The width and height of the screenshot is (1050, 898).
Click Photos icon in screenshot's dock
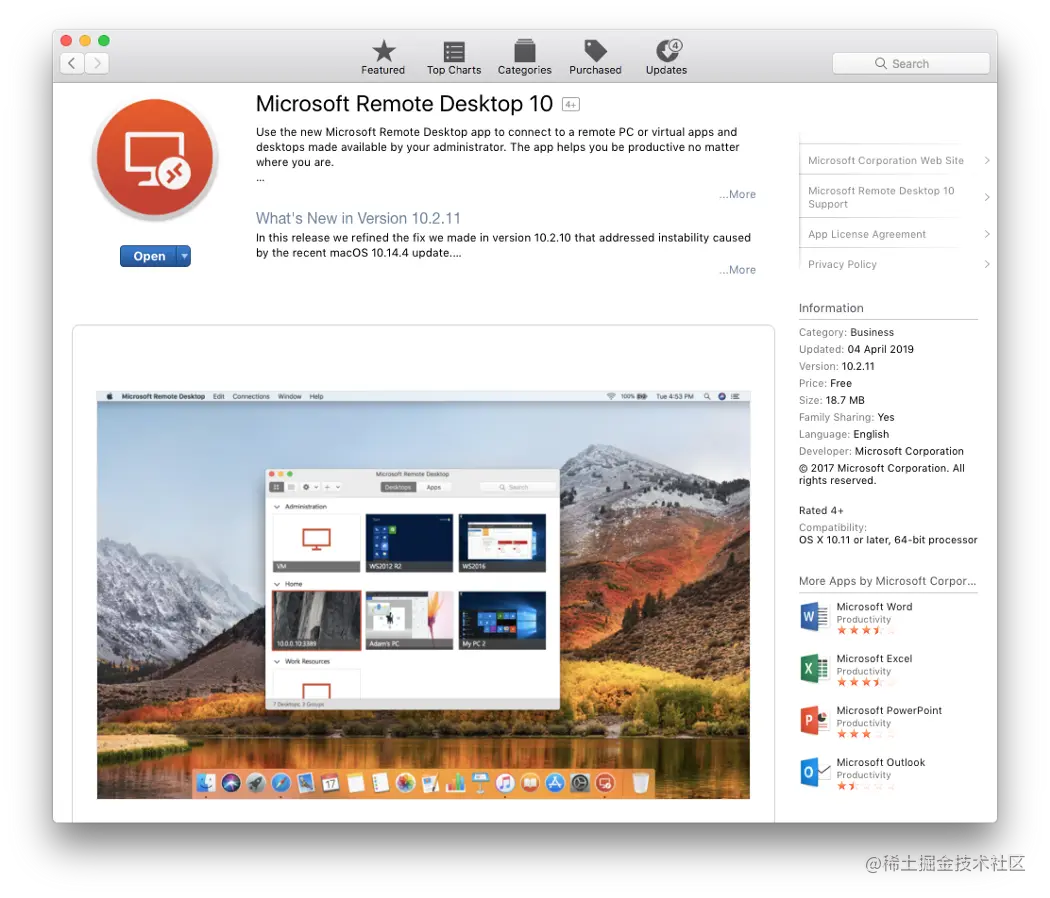click(405, 783)
